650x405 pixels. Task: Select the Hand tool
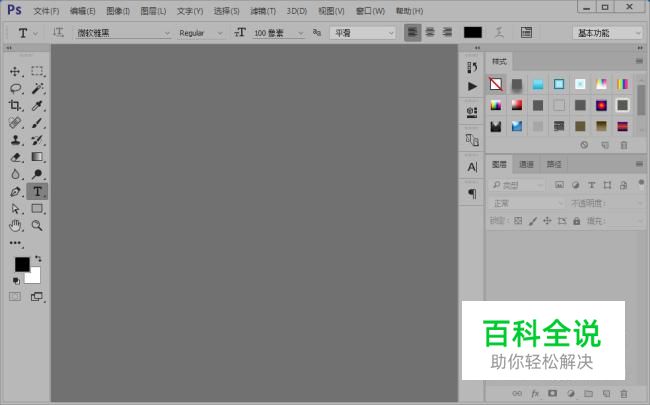click(x=15, y=226)
